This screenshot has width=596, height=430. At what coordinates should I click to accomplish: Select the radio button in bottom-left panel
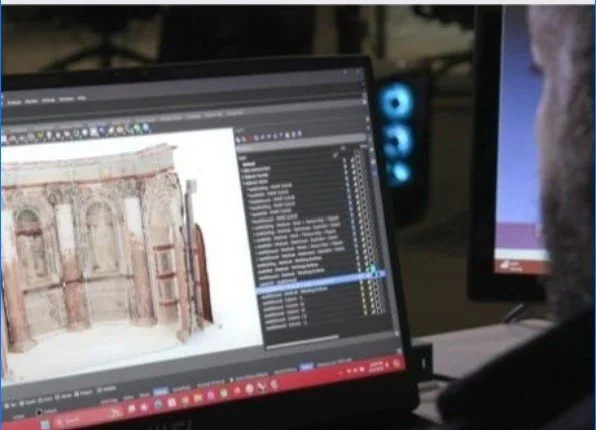[x=38, y=412]
